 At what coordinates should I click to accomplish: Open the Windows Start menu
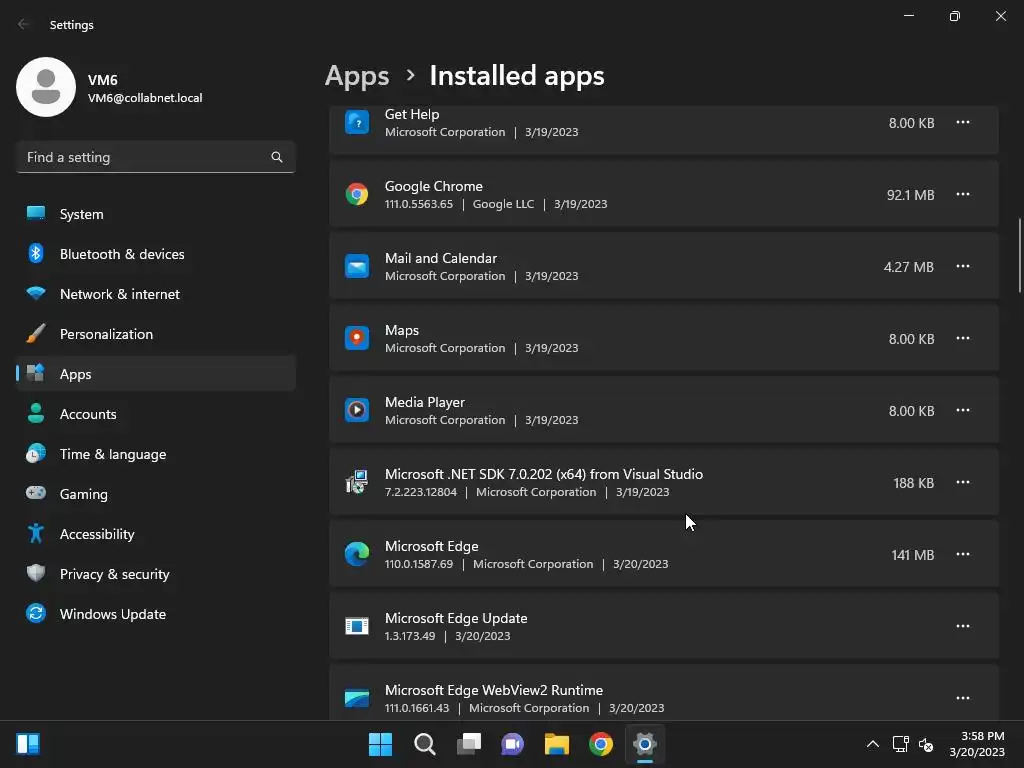pyautogui.click(x=380, y=744)
